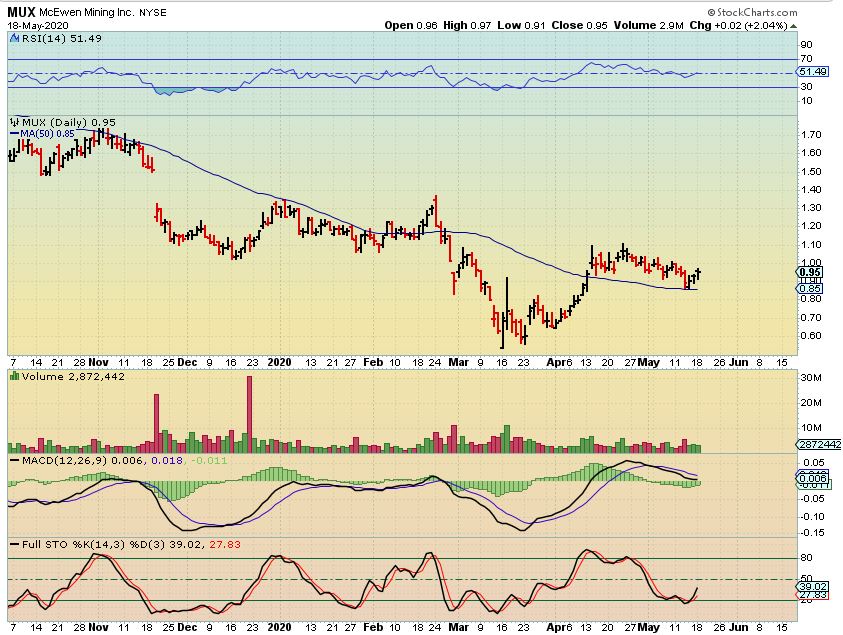This screenshot has width=843, height=635.
Task: Open the StockCharts.com watermark link
Action: point(752,12)
